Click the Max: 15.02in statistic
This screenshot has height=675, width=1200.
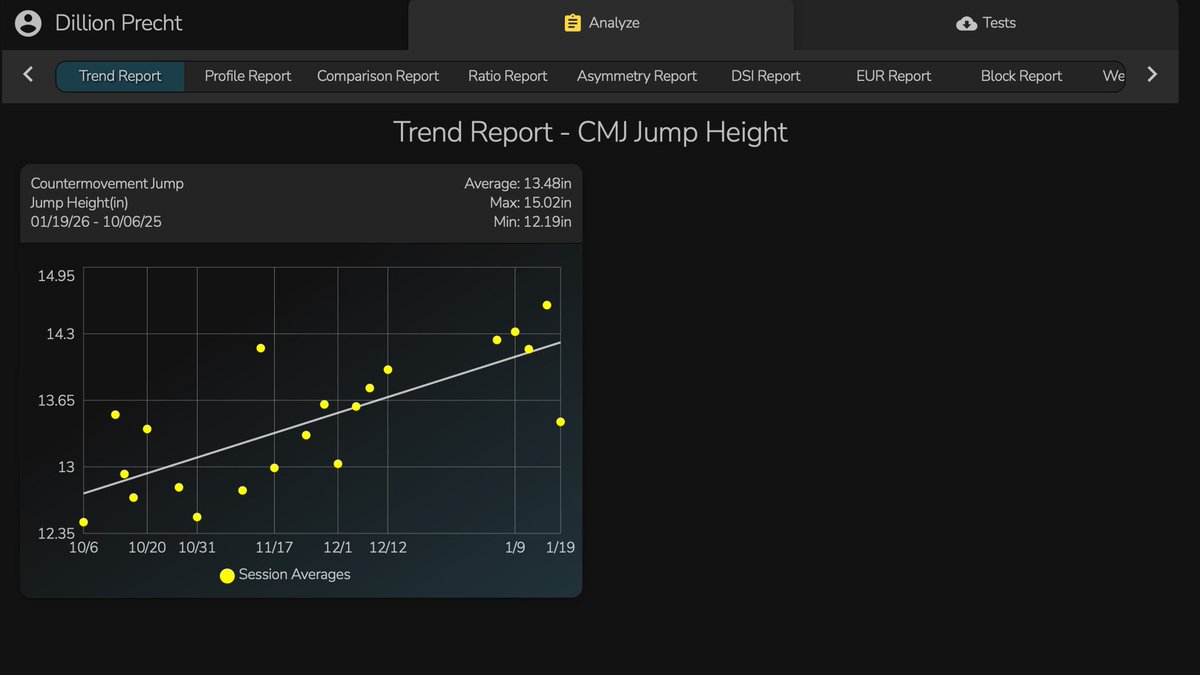529,203
